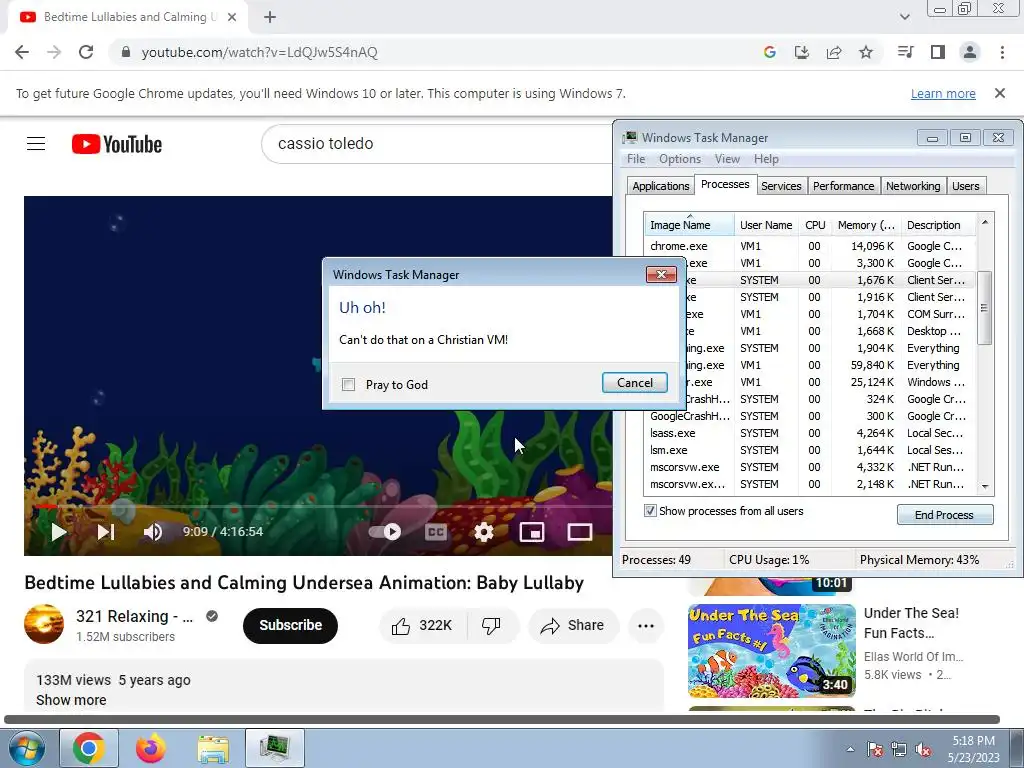
Task: Open the Chrome side panel icon
Action: click(938, 52)
